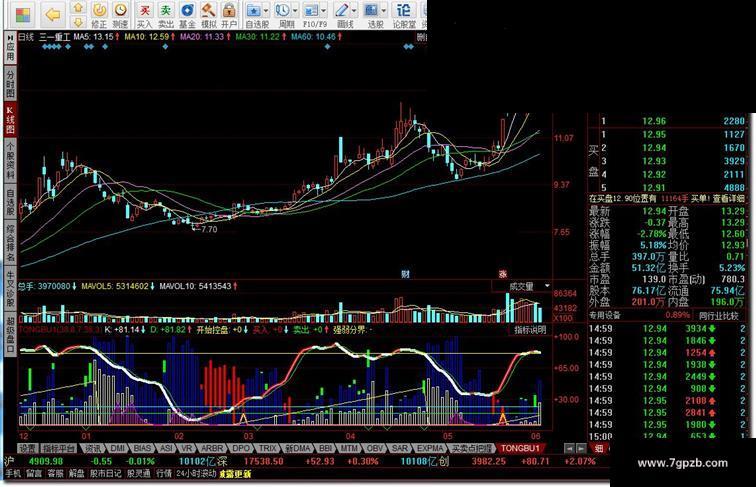The image size is (756, 487).
Task: Click the up arrow page icon
Action: point(78,8)
